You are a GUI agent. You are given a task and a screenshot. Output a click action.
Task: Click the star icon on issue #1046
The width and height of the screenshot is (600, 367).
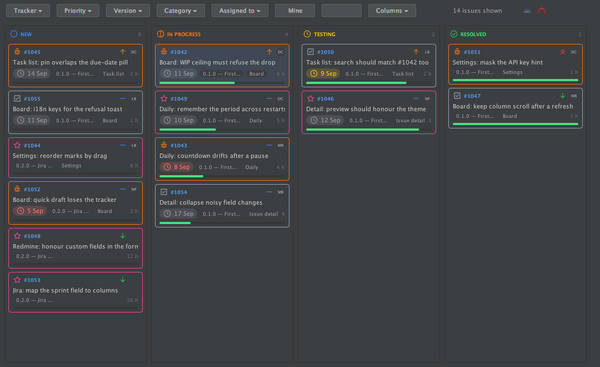pyautogui.click(x=310, y=98)
